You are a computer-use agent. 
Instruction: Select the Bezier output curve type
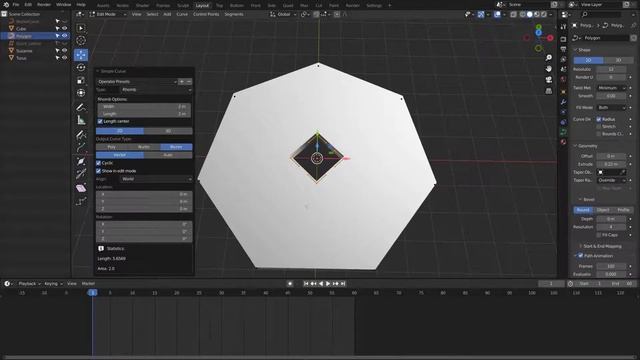(176, 147)
